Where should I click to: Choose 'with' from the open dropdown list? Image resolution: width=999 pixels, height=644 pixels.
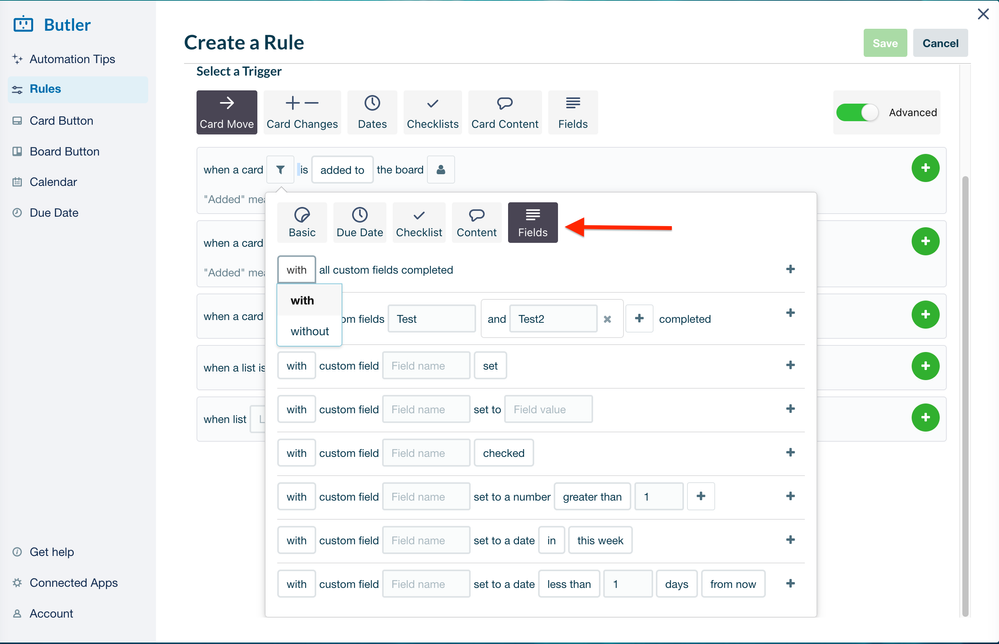[x=309, y=301]
